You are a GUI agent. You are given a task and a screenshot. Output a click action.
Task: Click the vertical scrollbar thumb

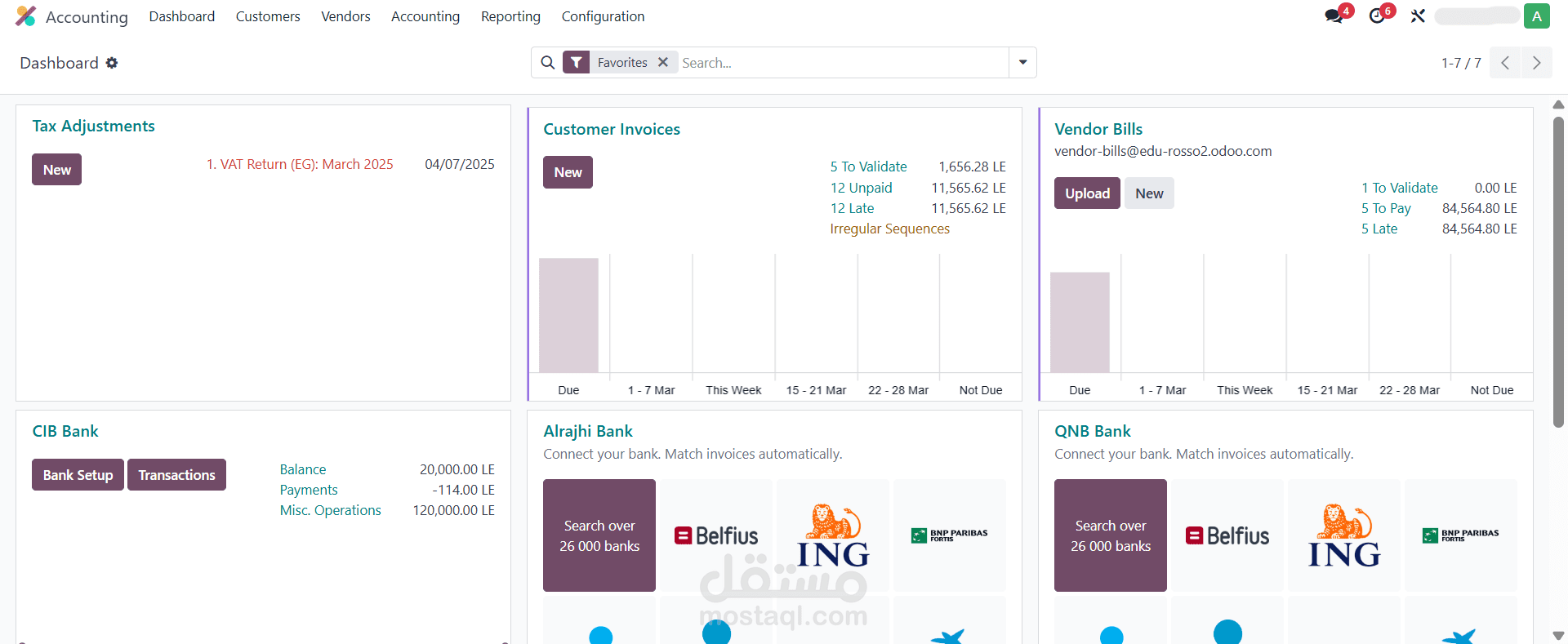pyautogui.click(x=1558, y=272)
